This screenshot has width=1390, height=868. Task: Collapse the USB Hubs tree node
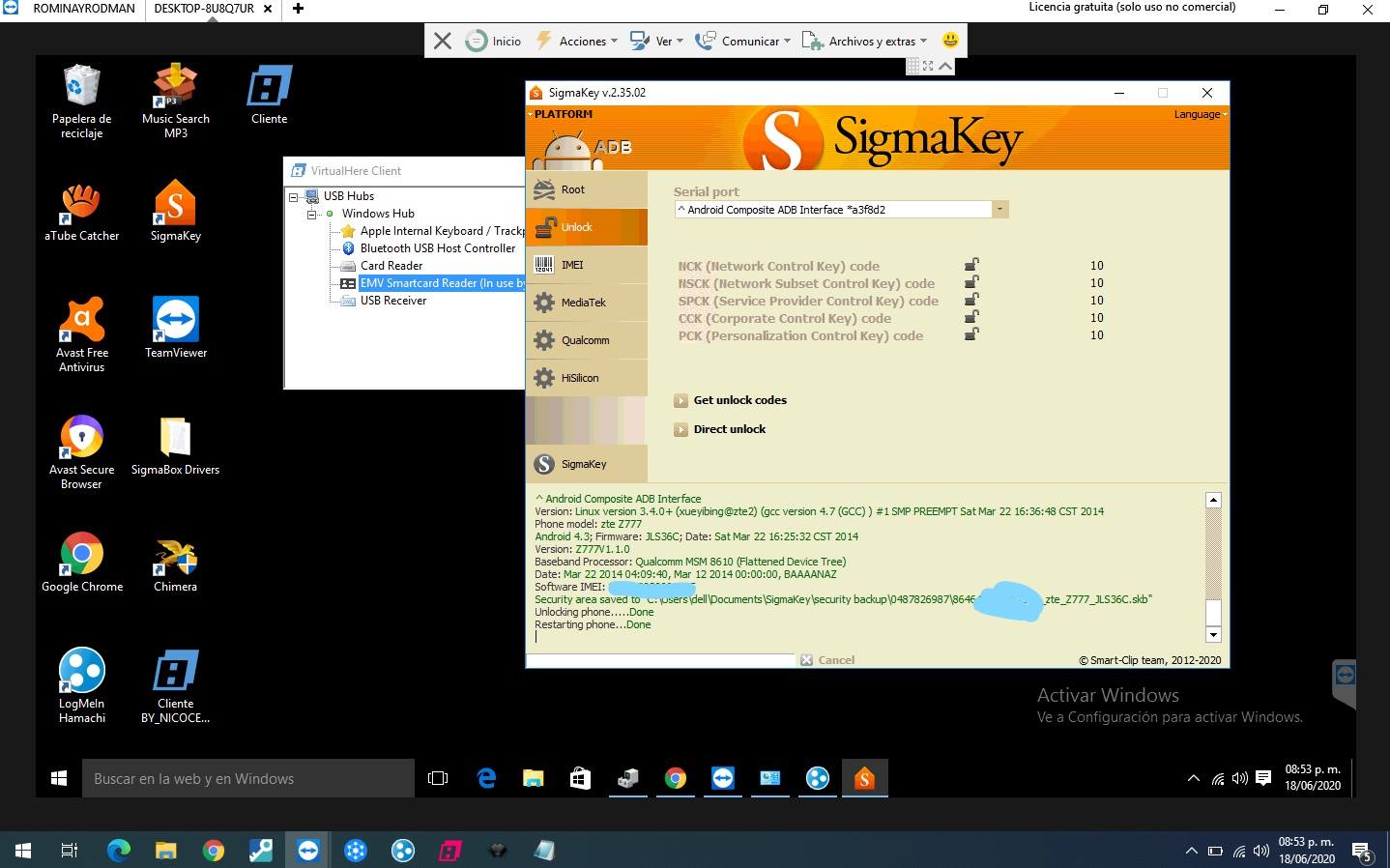(x=294, y=196)
